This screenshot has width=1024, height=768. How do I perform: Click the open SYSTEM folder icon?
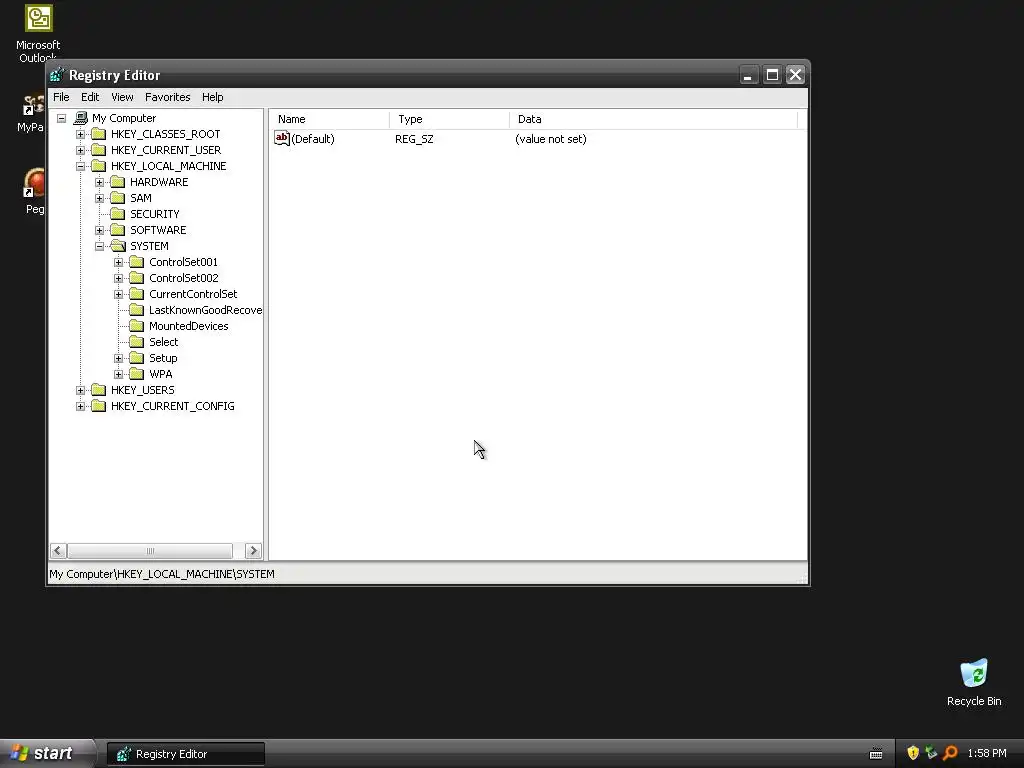(118, 246)
